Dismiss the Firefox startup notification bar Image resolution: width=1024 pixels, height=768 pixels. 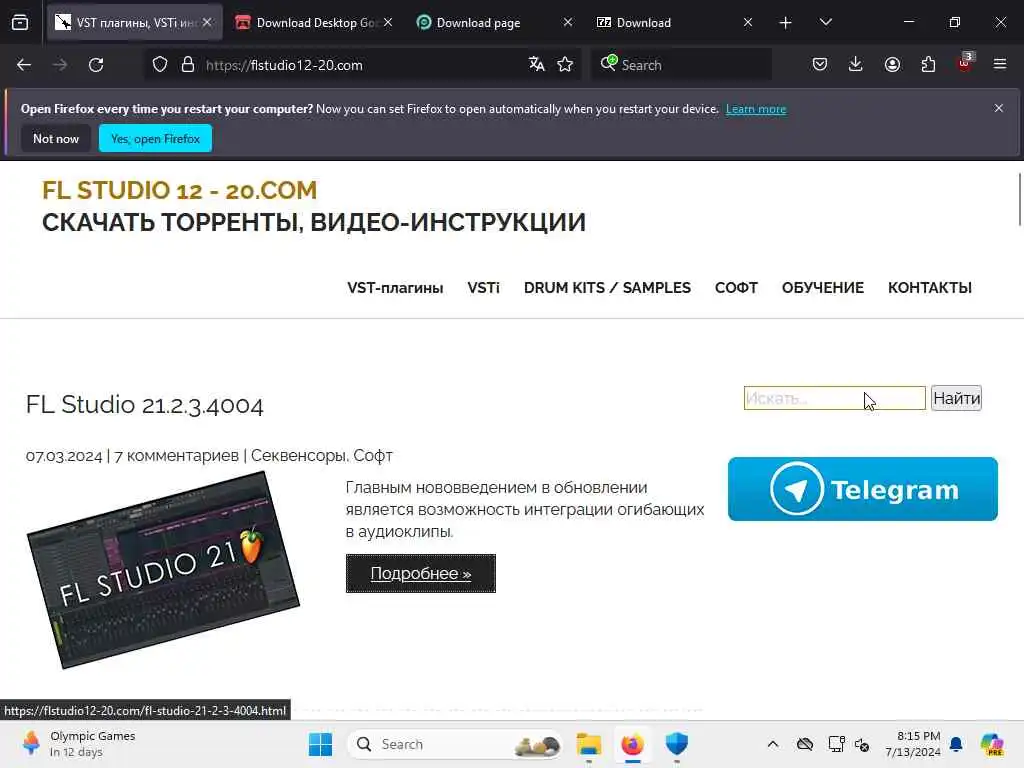(999, 108)
